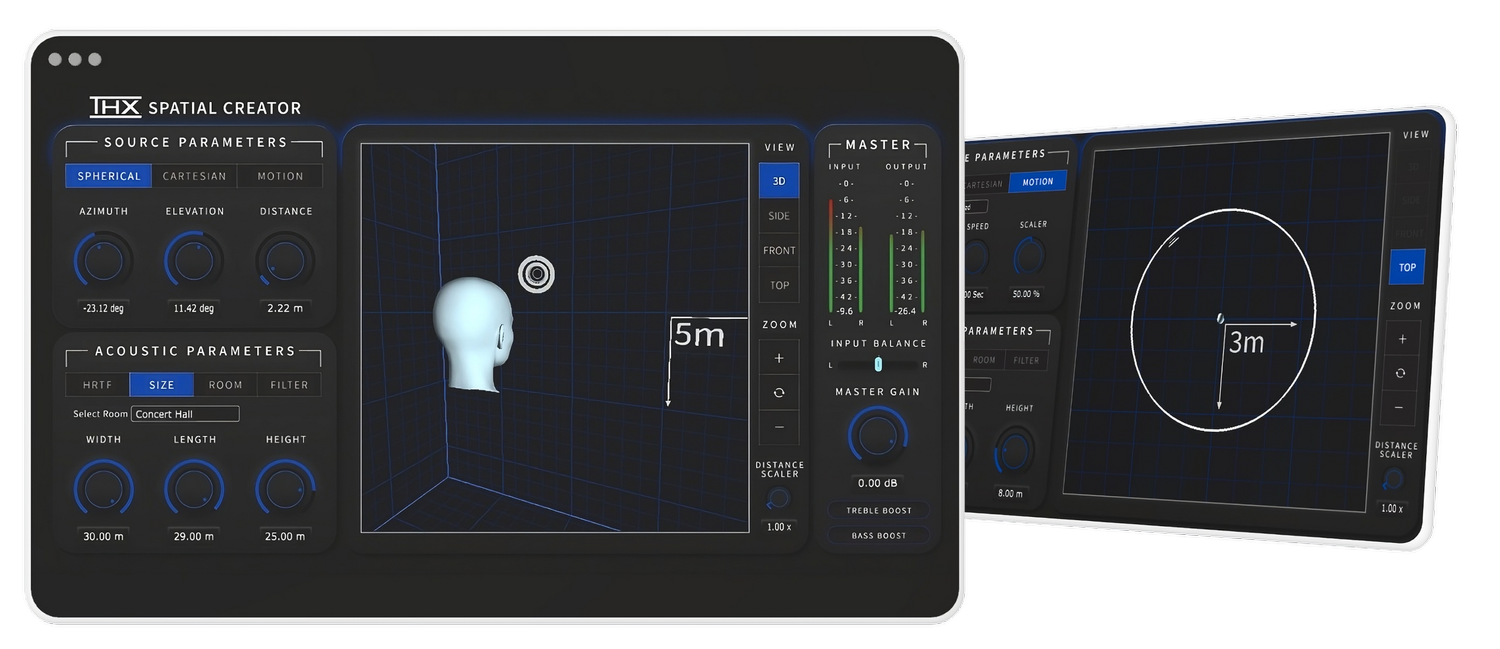Viewport: 1500px width, 649px height.
Task: Click the 2.22 m distance value field
Action: [x=285, y=308]
